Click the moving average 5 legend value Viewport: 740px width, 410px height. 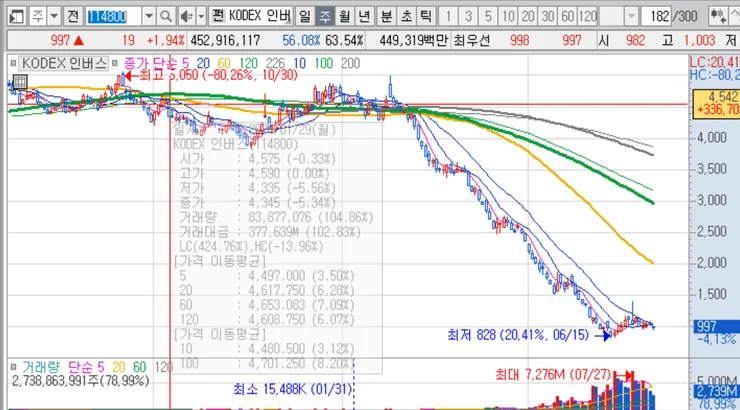point(185,63)
